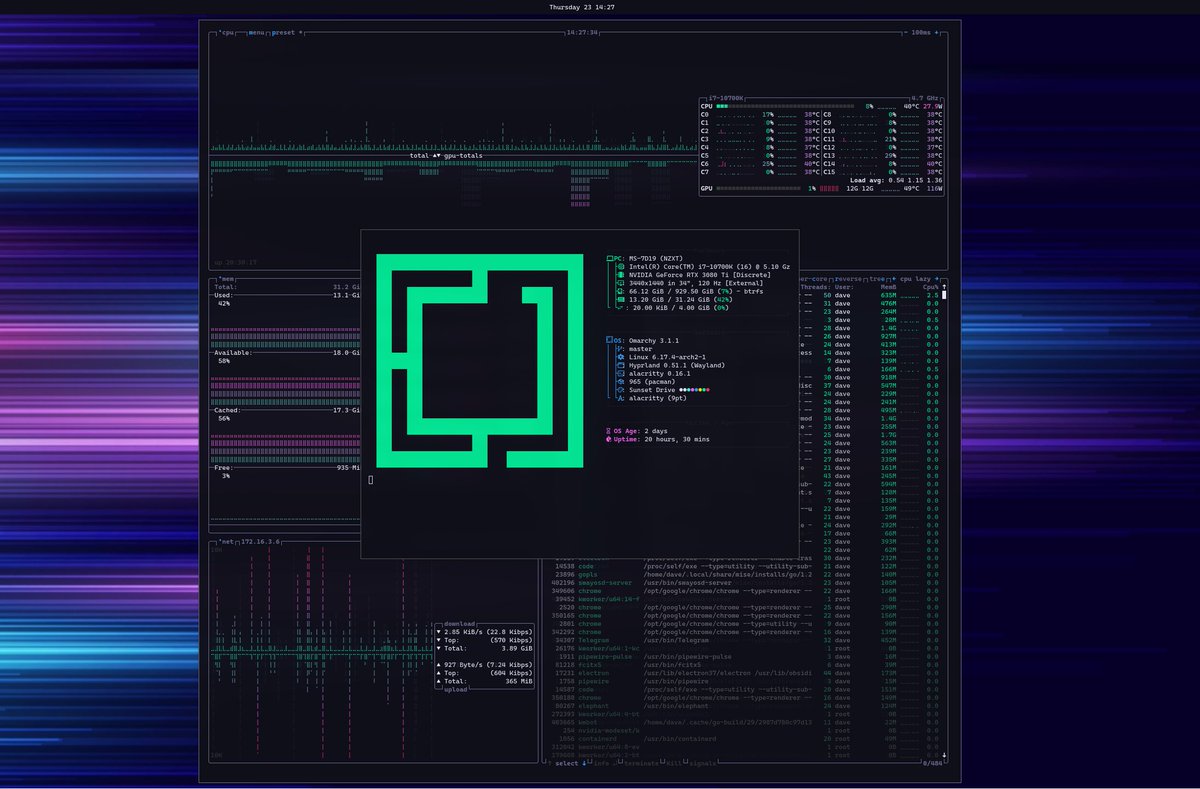This screenshot has height=789, width=1200.
Task: Click the Thursday 23 14:27 clock in top bar
Action: pos(582,7)
